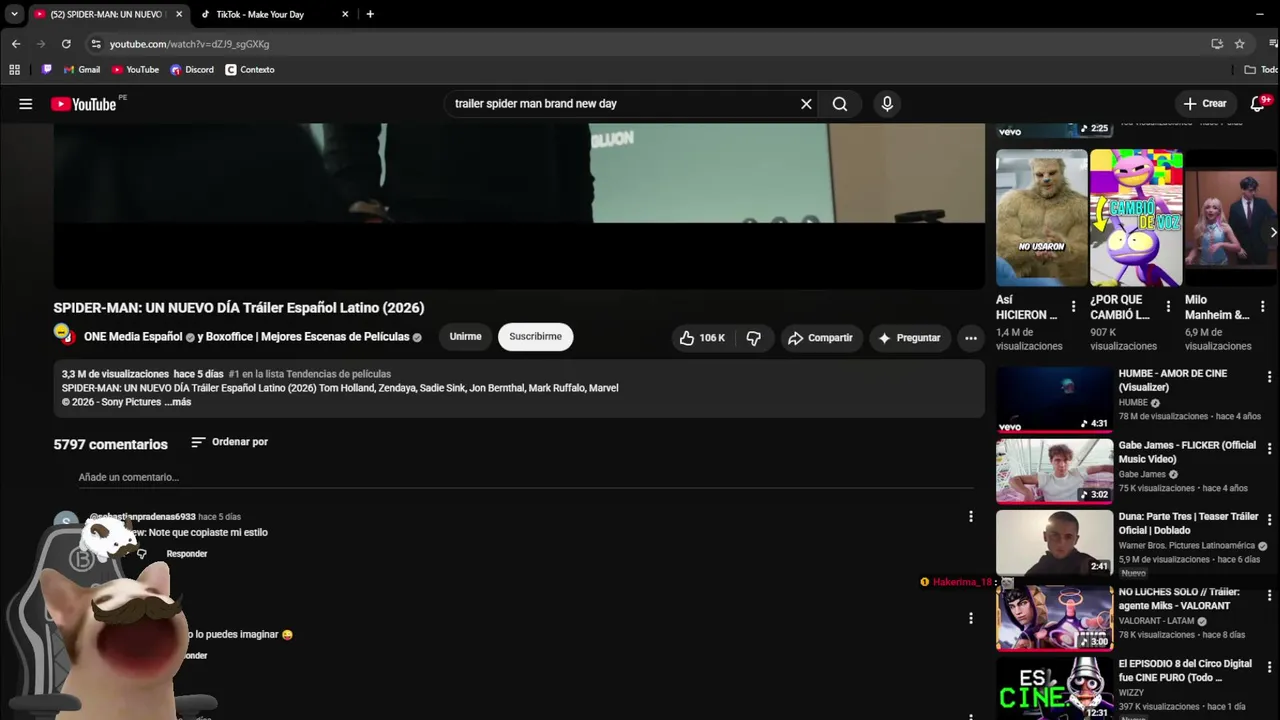The width and height of the screenshot is (1280, 720).
Task: Open the Discord bookmark
Action: pyautogui.click(x=192, y=70)
